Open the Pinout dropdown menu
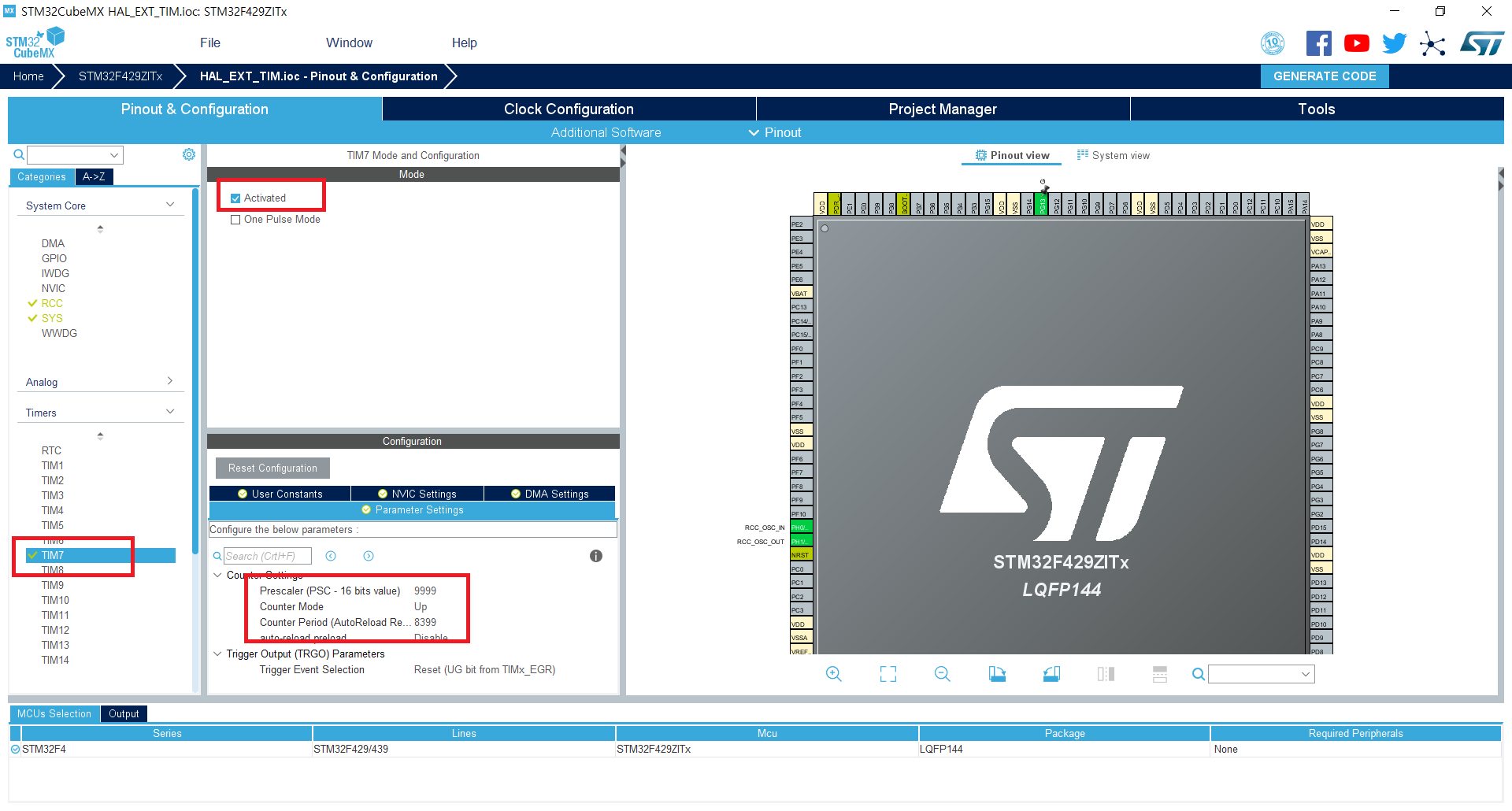This screenshot has width=1512, height=811. click(775, 132)
